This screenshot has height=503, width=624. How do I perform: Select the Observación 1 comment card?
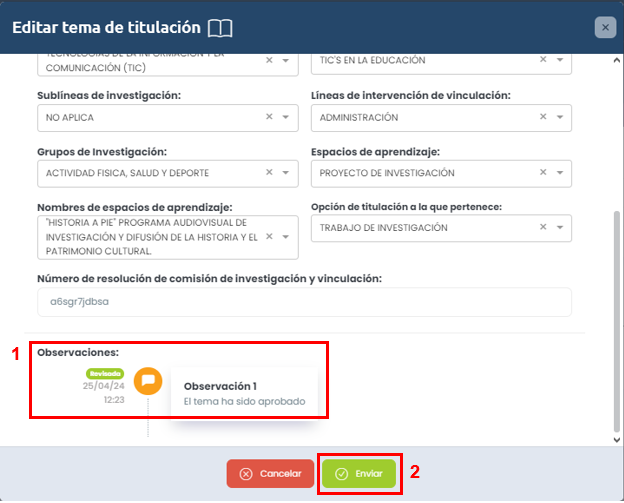coord(244,394)
